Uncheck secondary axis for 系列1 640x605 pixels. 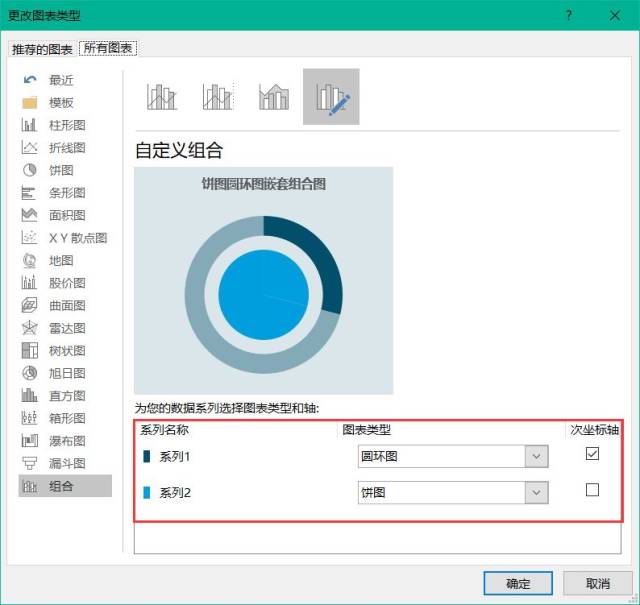pyautogui.click(x=592, y=454)
